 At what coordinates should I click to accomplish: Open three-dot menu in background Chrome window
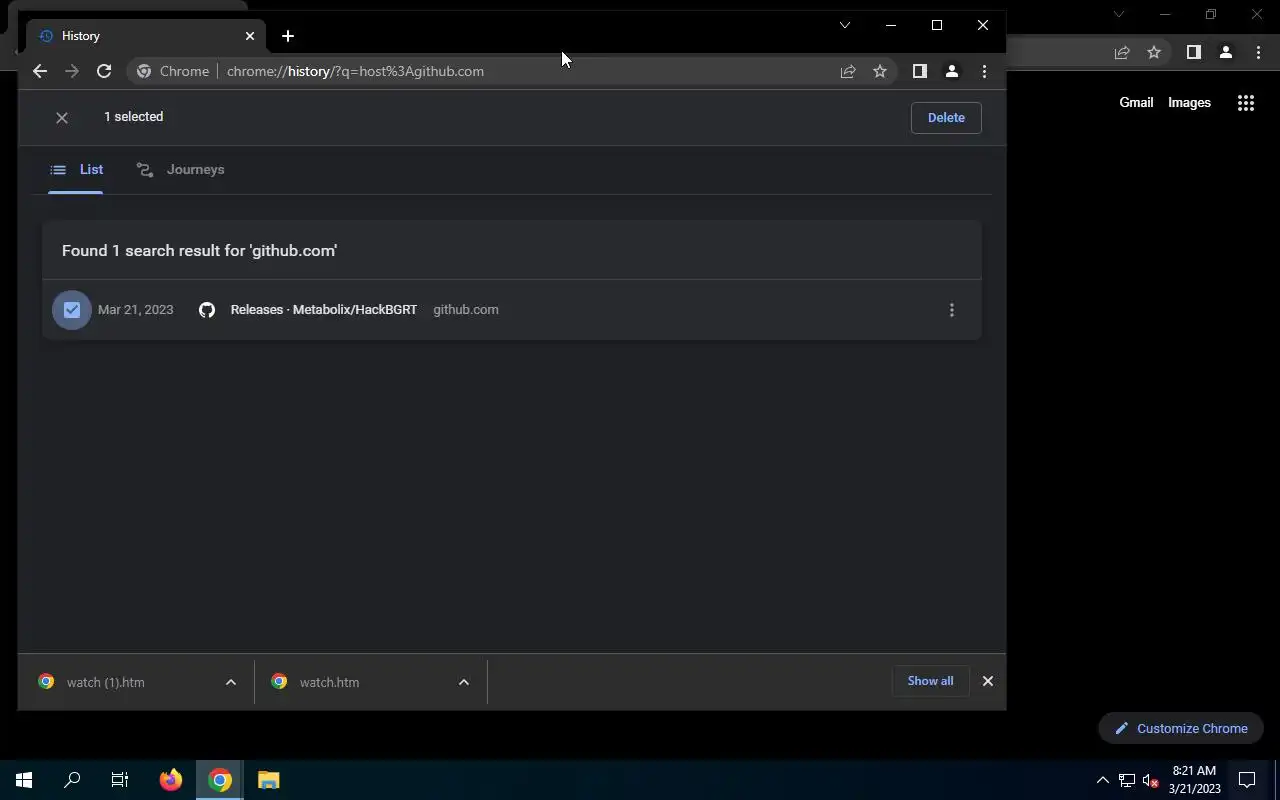pos(1258,53)
